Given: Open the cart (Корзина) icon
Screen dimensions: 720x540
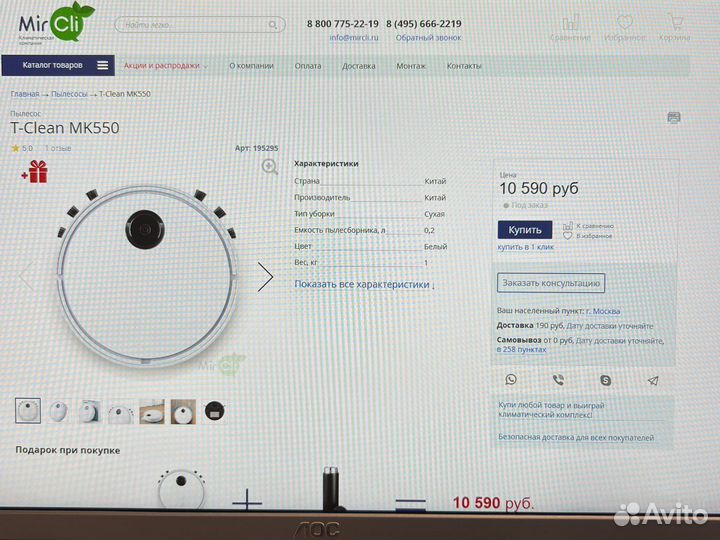Looking at the screenshot, I should click(x=675, y=27).
